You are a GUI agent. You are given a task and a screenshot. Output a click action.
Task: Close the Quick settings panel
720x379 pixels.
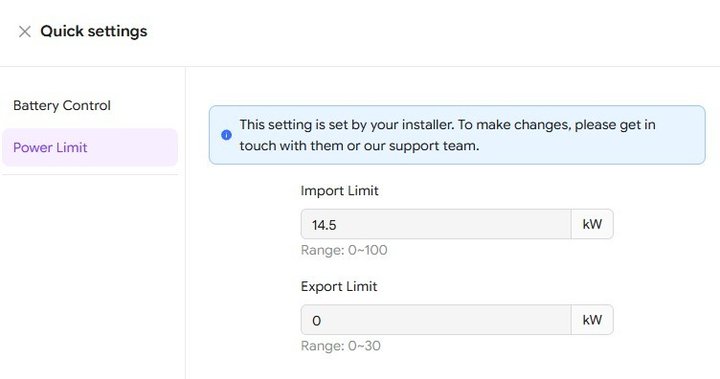tap(24, 32)
